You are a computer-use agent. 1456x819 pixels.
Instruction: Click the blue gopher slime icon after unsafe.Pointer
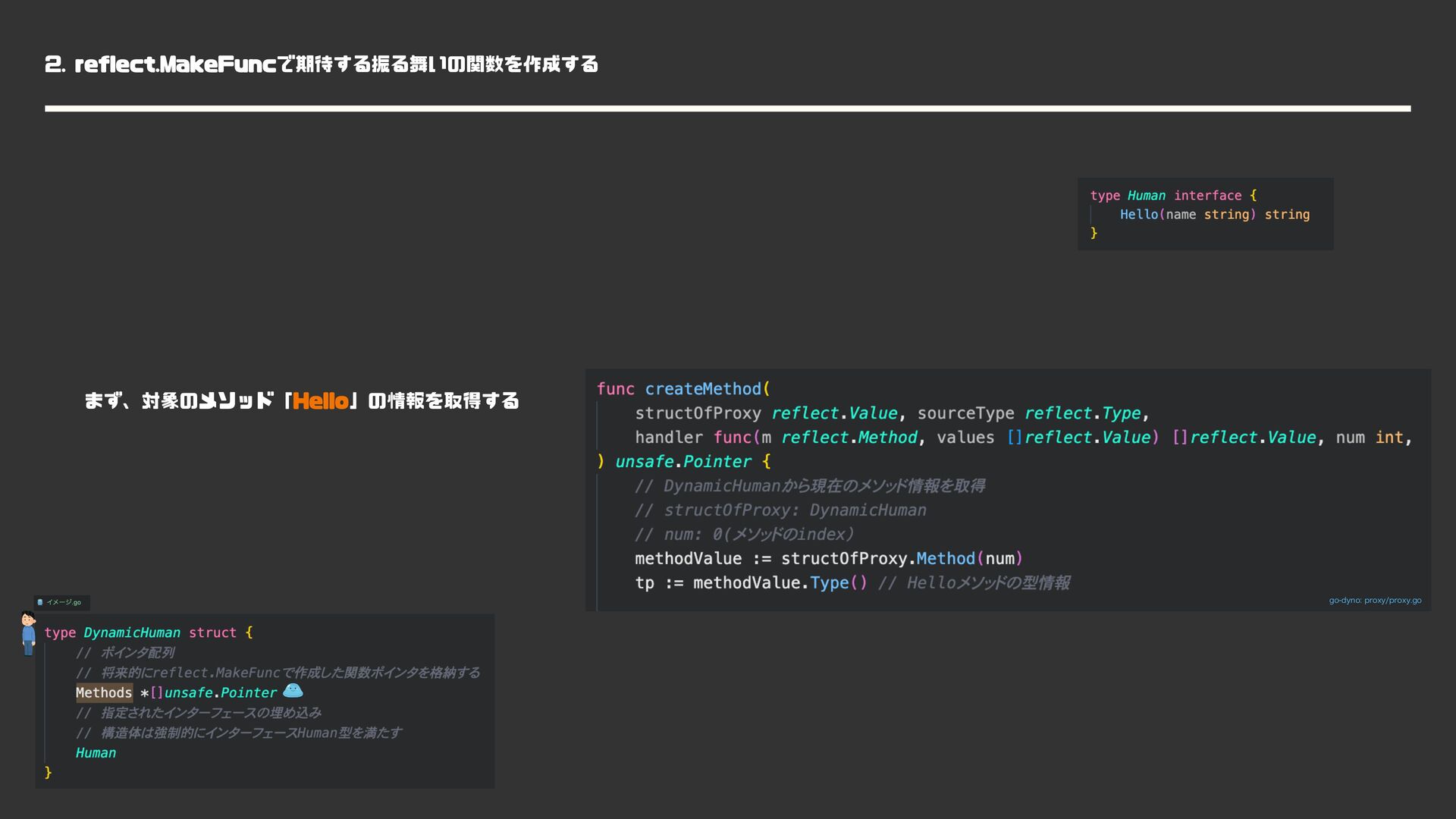tap(293, 691)
